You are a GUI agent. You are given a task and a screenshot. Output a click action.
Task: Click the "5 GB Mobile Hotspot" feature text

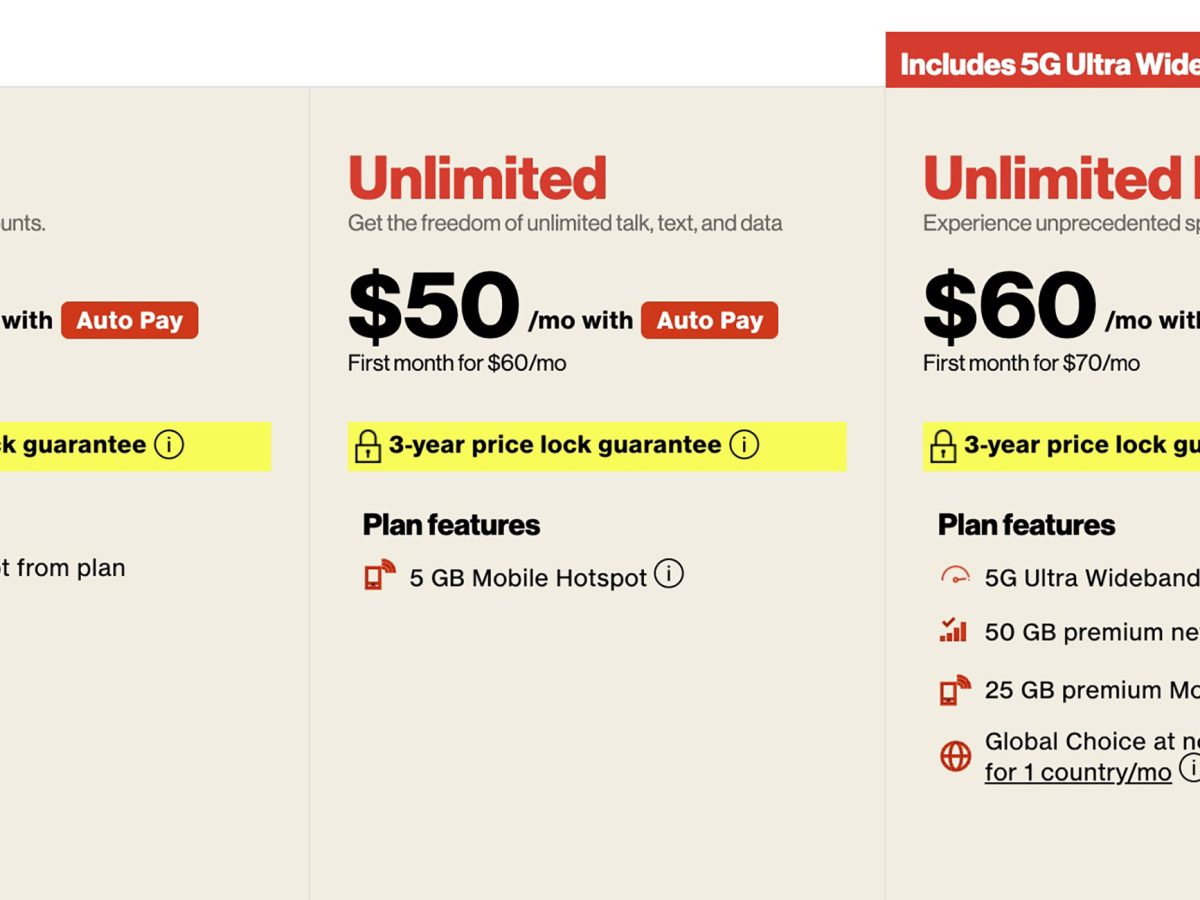(528, 577)
